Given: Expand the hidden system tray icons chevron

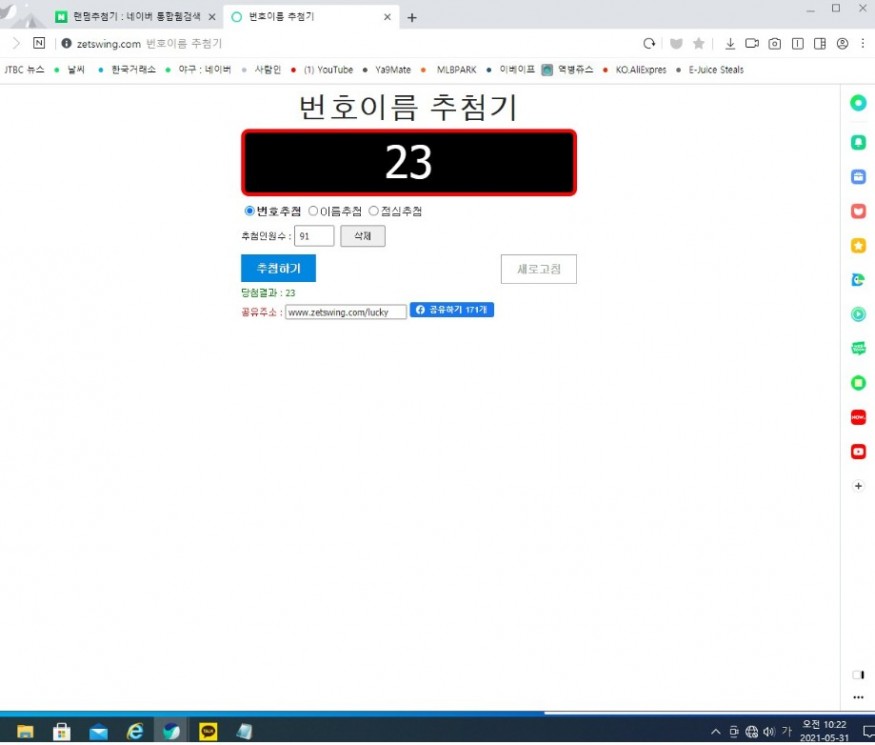Looking at the screenshot, I should tap(715, 731).
